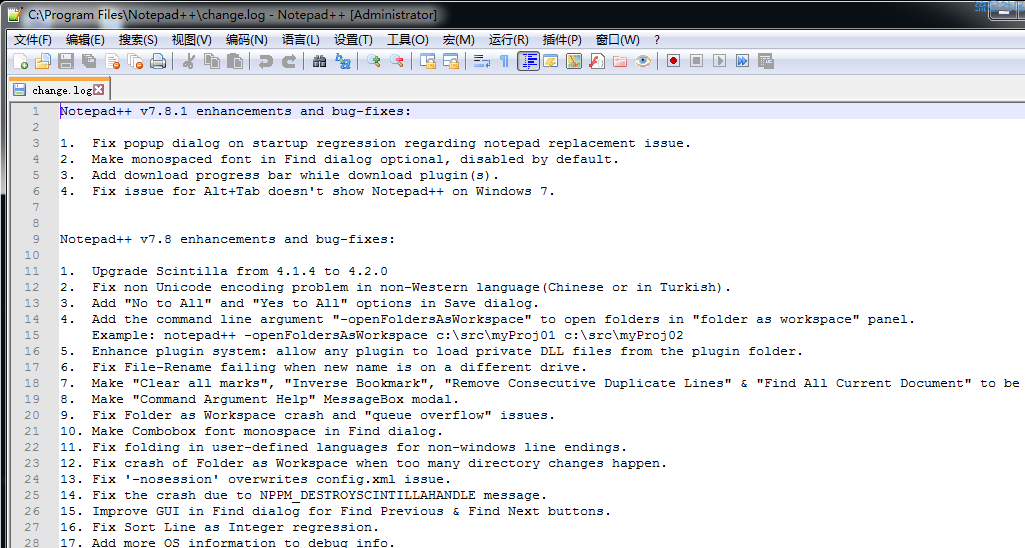The image size is (1025, 548).
Task: Open the 编辑(E) menu
Action: (85, 40)
